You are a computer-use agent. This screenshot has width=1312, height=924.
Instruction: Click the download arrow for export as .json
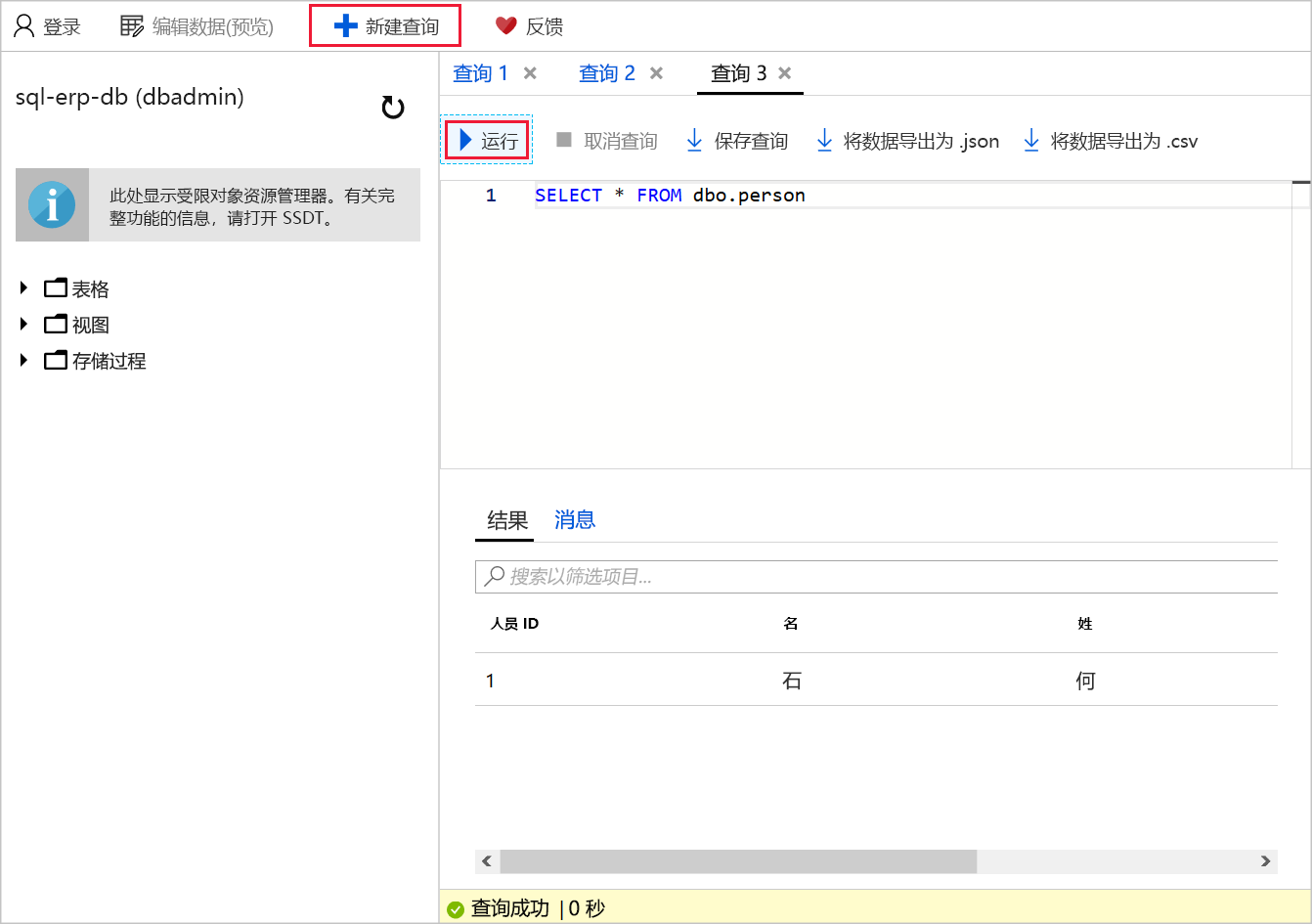(824, 141)
